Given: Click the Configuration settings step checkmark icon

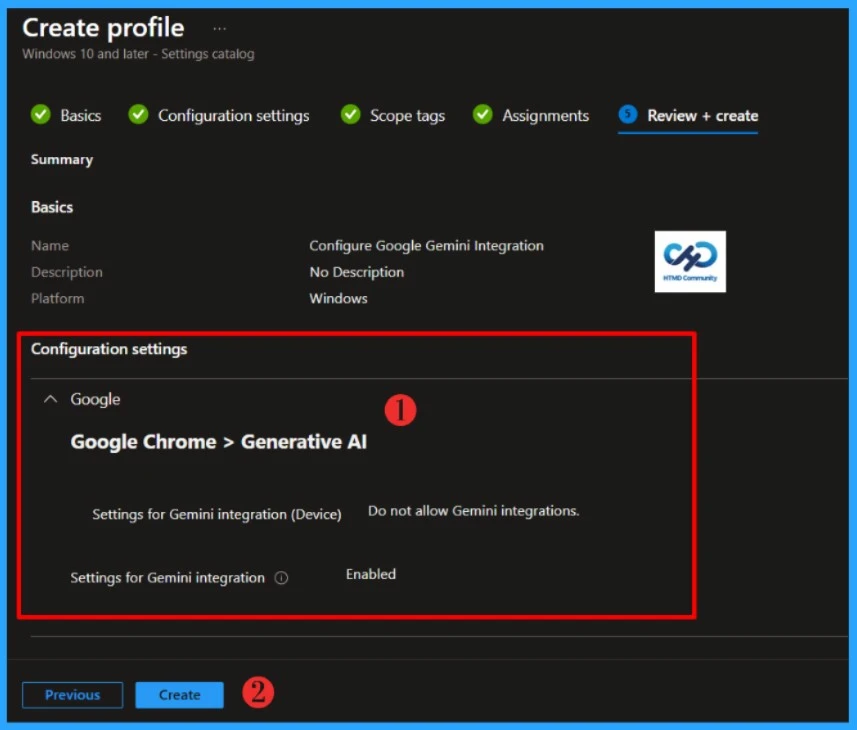Looking at the screenshot, I should tap(138, 115).
